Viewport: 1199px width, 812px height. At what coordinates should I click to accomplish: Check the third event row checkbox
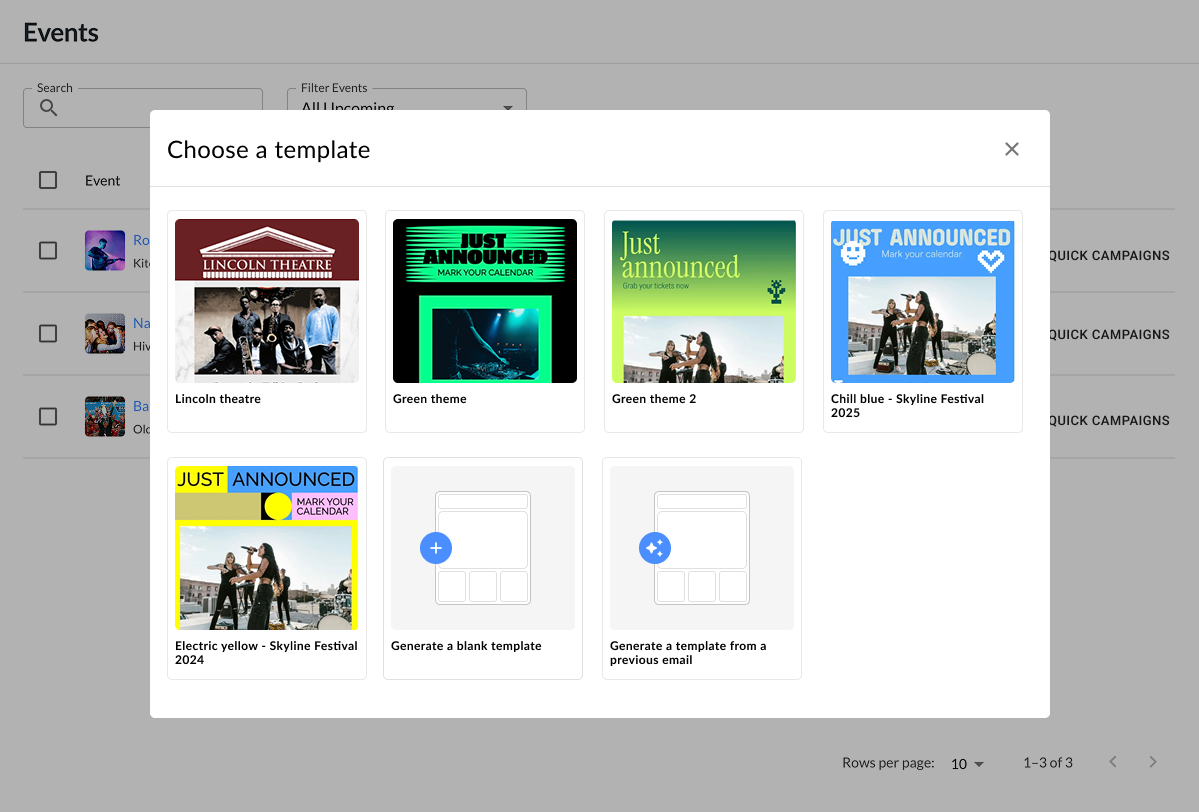(48, 416)
